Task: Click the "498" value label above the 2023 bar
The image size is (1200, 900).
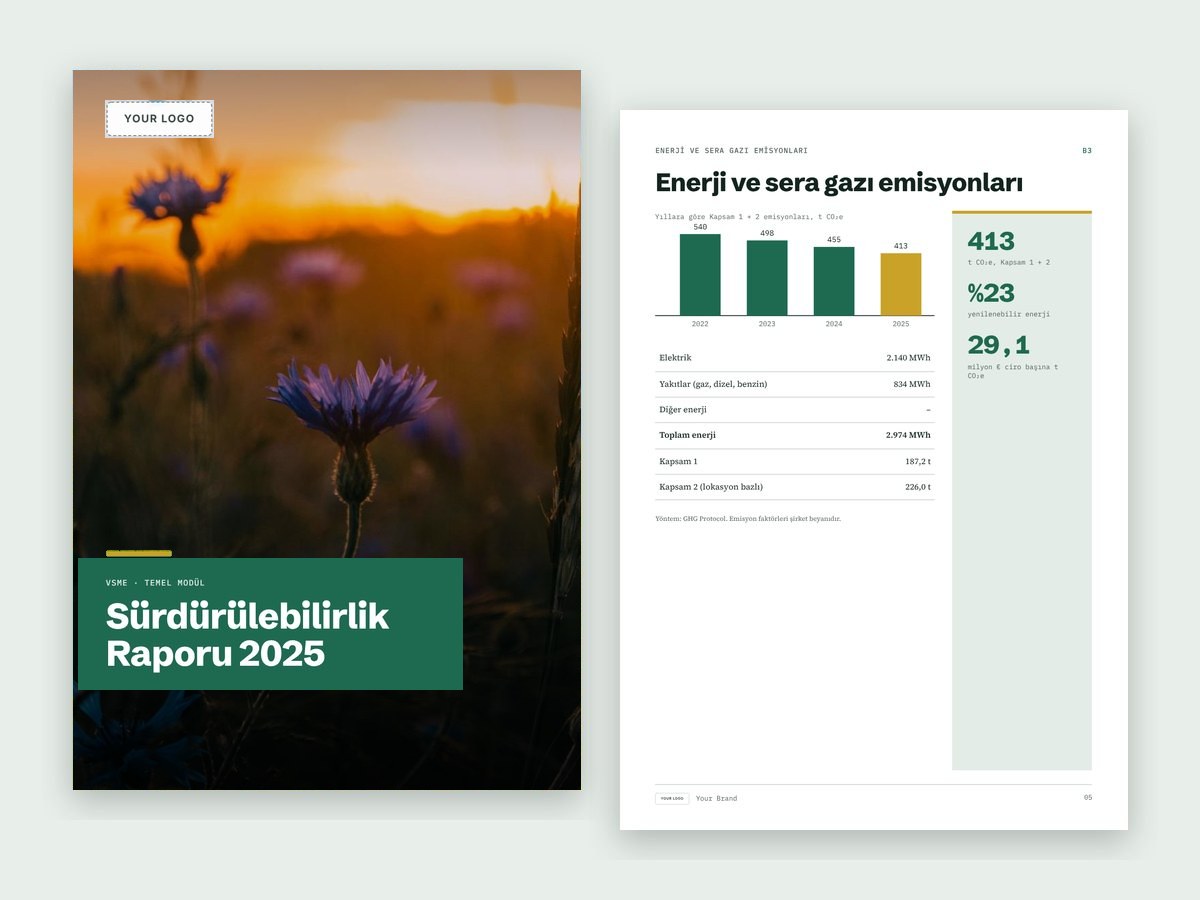Action: tap(767, 234)
